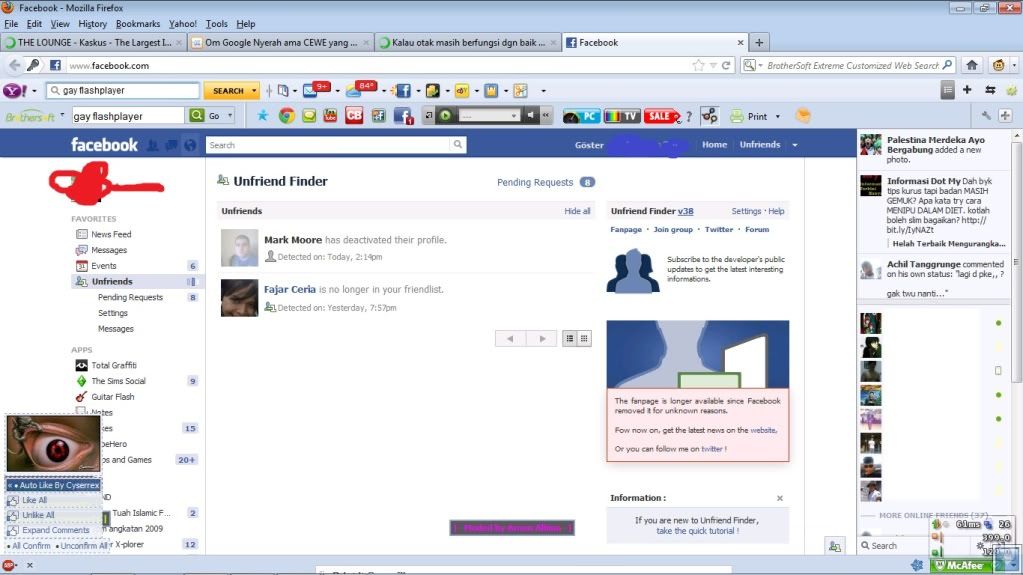Click the Like All button

[x=35, y=500]
